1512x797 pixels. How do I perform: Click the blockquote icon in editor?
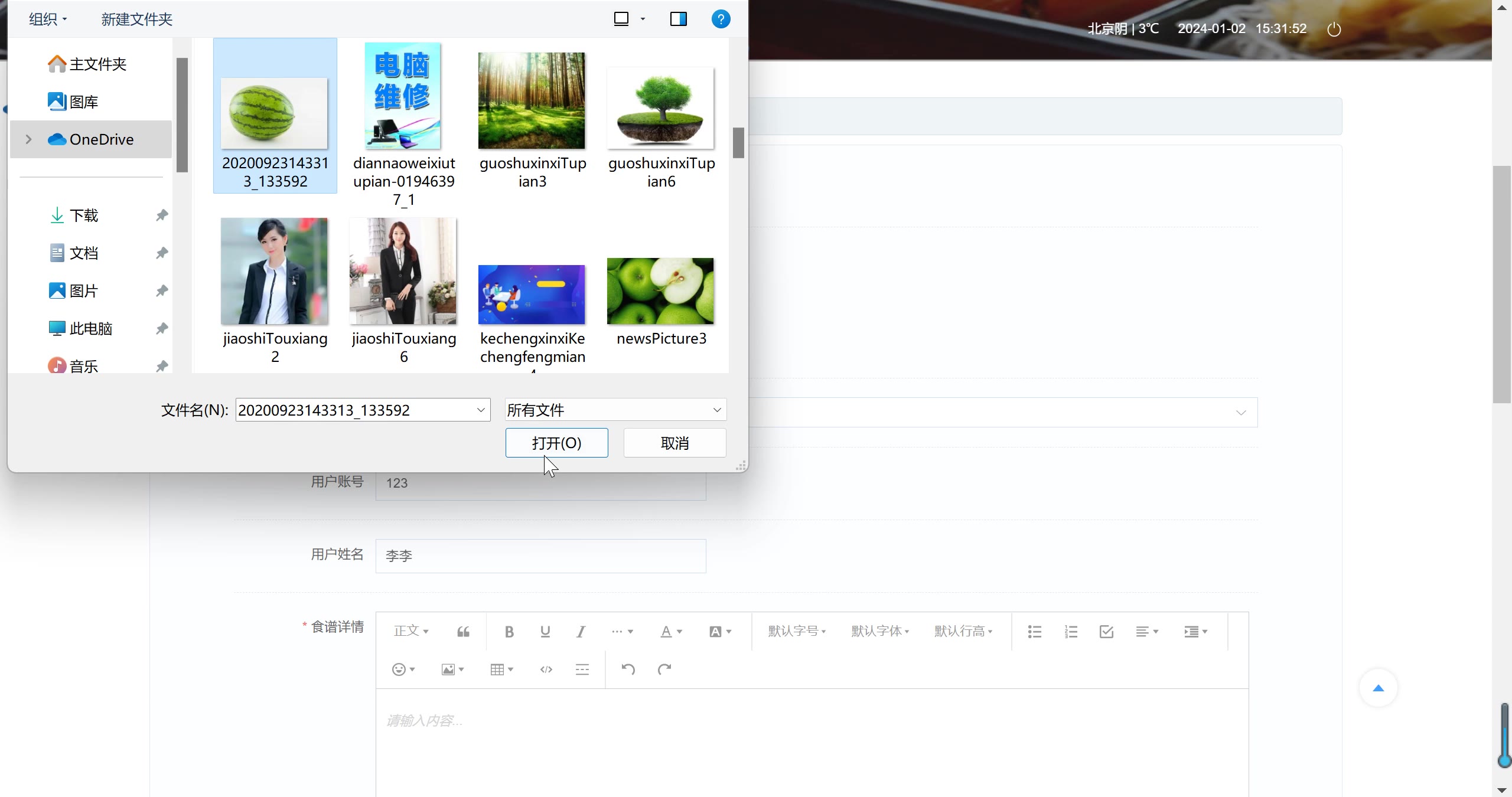pyautogui.click(x=464, y=632)
